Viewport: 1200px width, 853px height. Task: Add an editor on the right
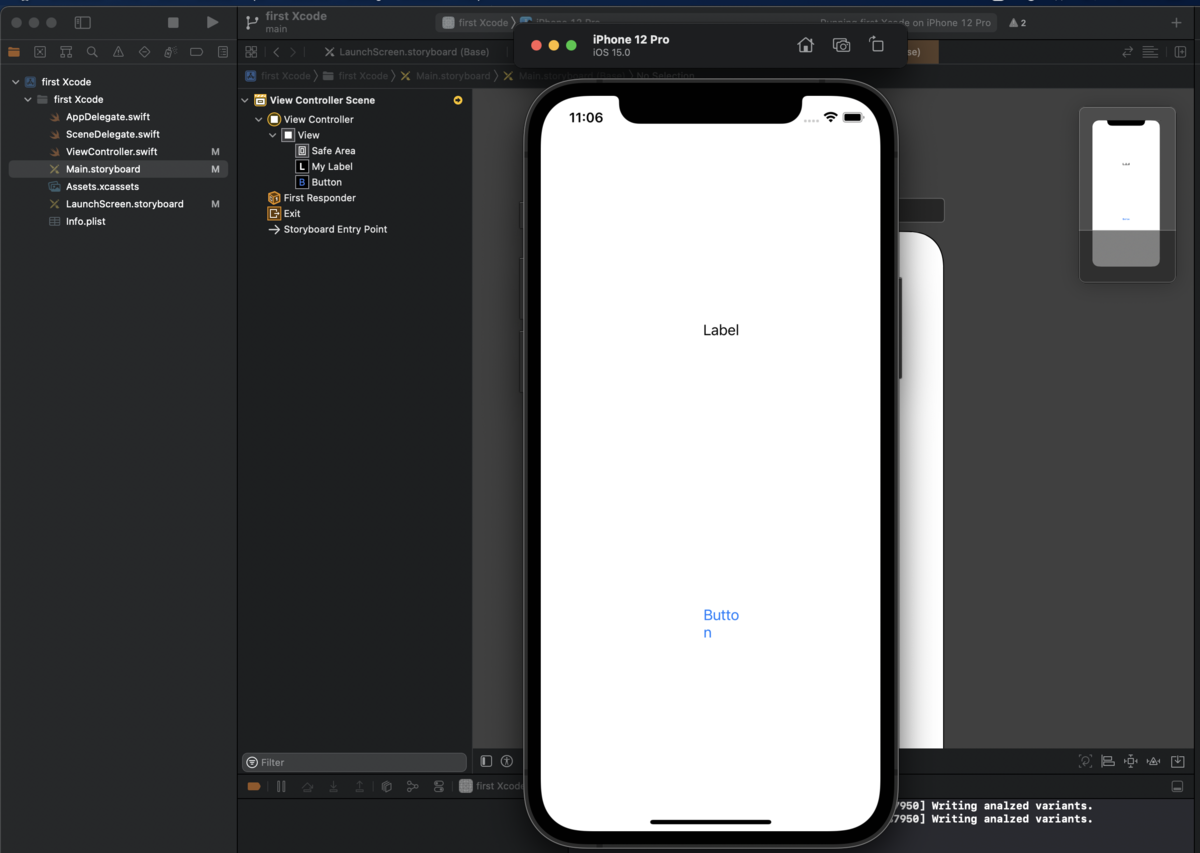[1179, 52]
